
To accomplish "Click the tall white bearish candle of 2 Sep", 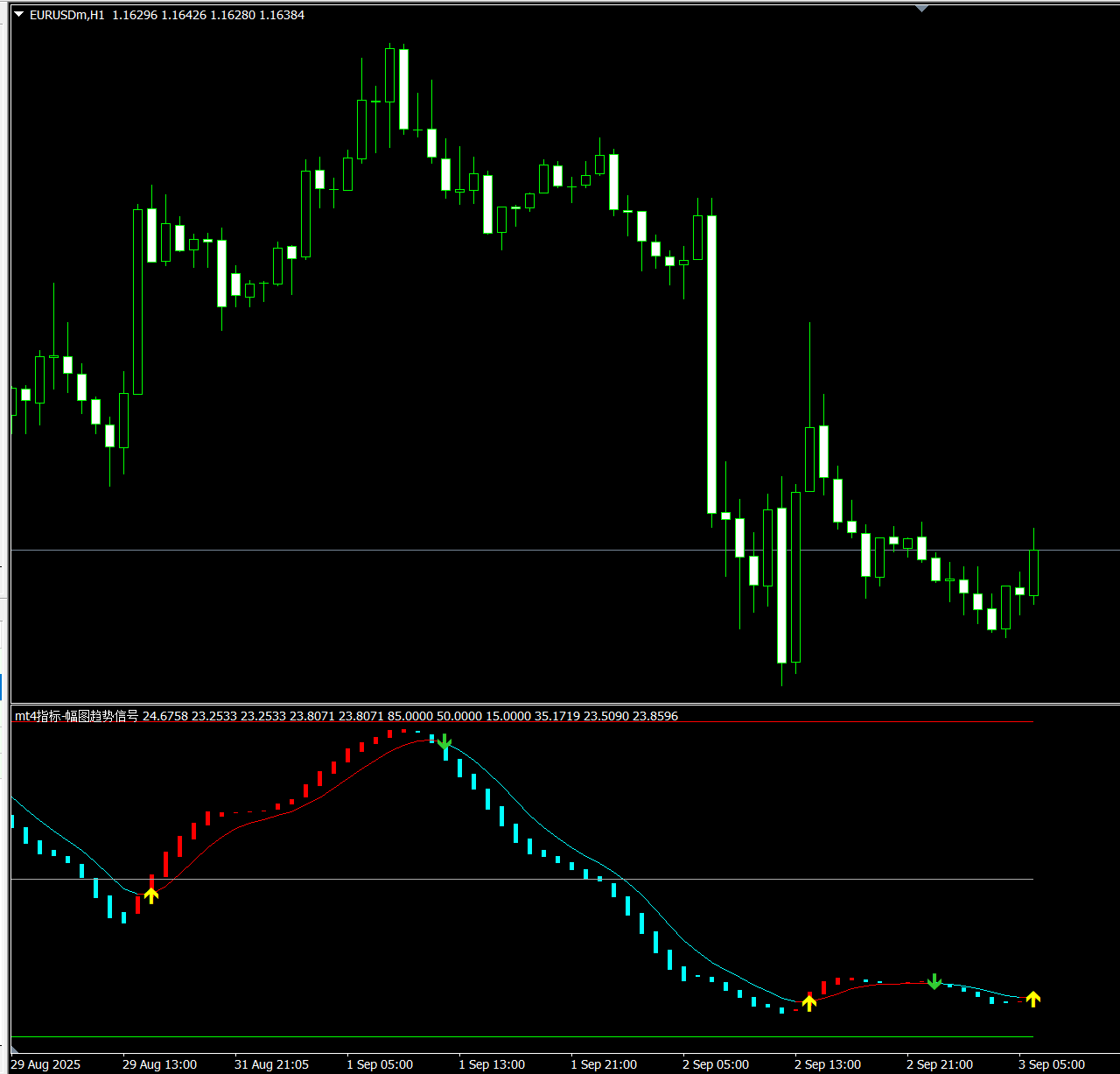I will pos(711,363).
